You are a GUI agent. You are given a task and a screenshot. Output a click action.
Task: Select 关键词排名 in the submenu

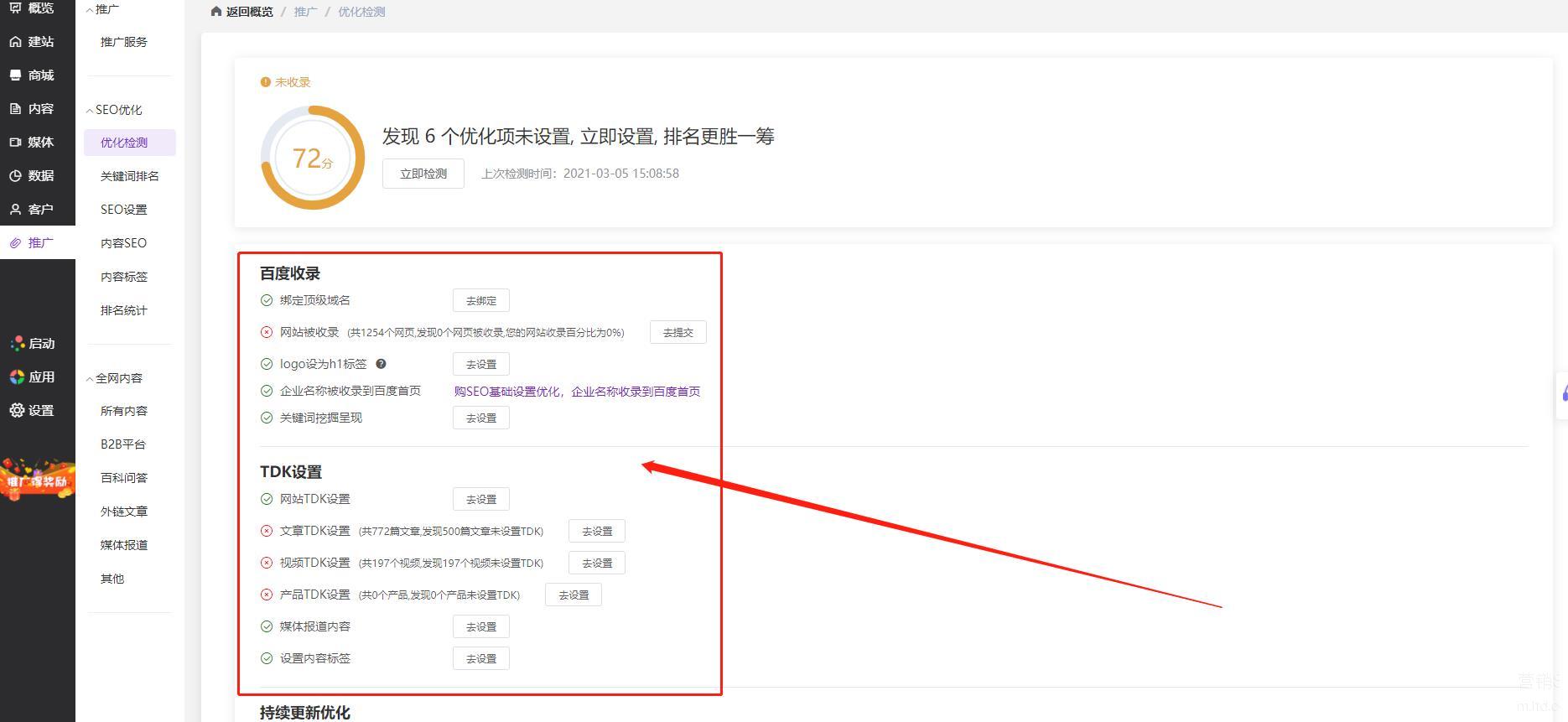click(129, 176)
